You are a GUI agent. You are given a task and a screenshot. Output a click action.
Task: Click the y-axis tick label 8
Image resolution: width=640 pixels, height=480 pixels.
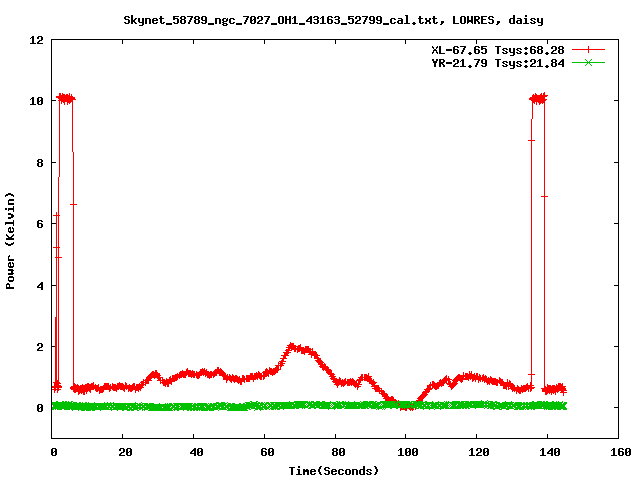coord(40,163)
